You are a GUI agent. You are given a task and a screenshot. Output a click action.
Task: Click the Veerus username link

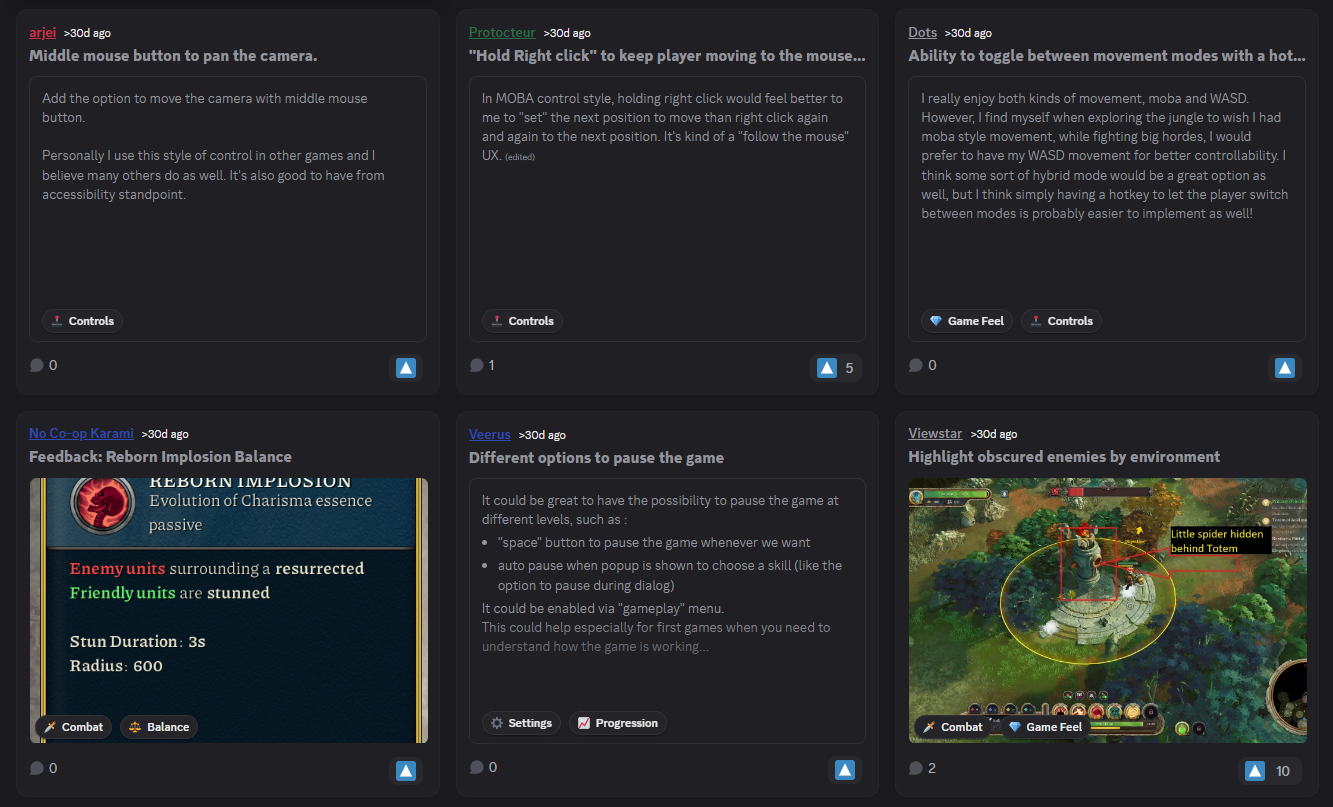(489, 435)
